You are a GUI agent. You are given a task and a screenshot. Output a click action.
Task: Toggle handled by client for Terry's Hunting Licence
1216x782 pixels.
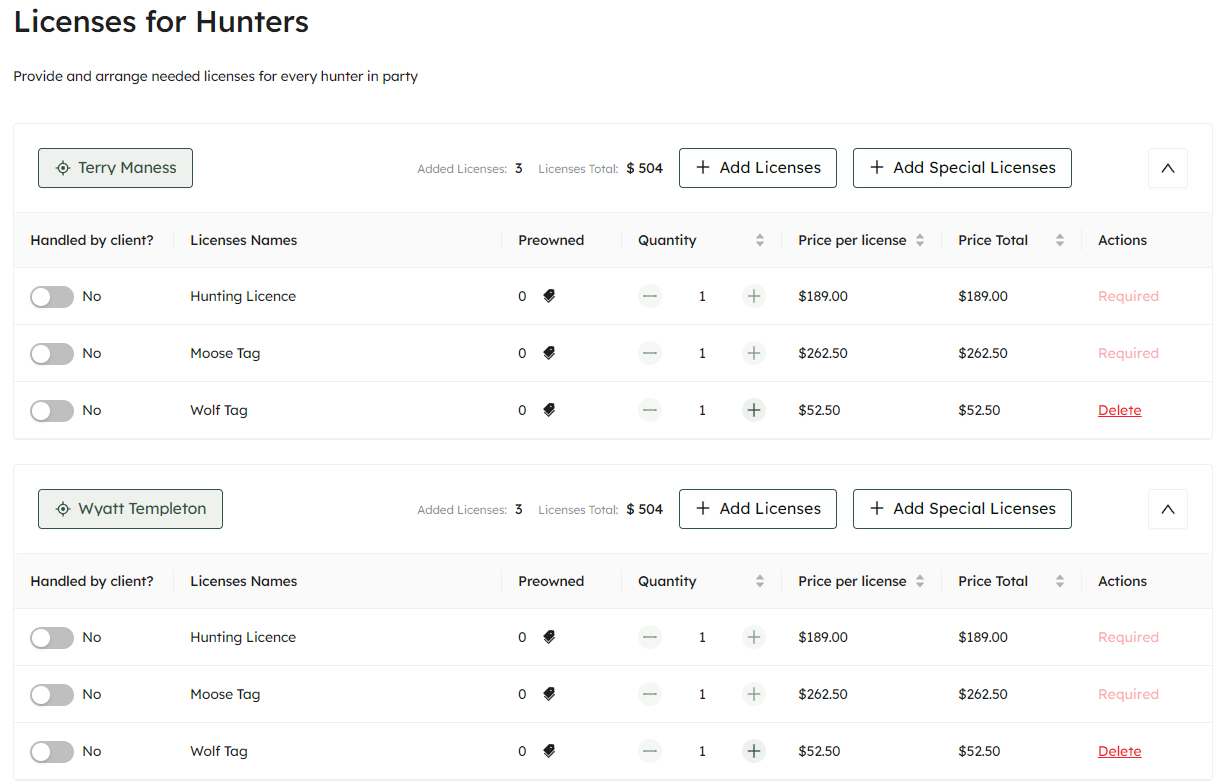[x=52, y=297]
